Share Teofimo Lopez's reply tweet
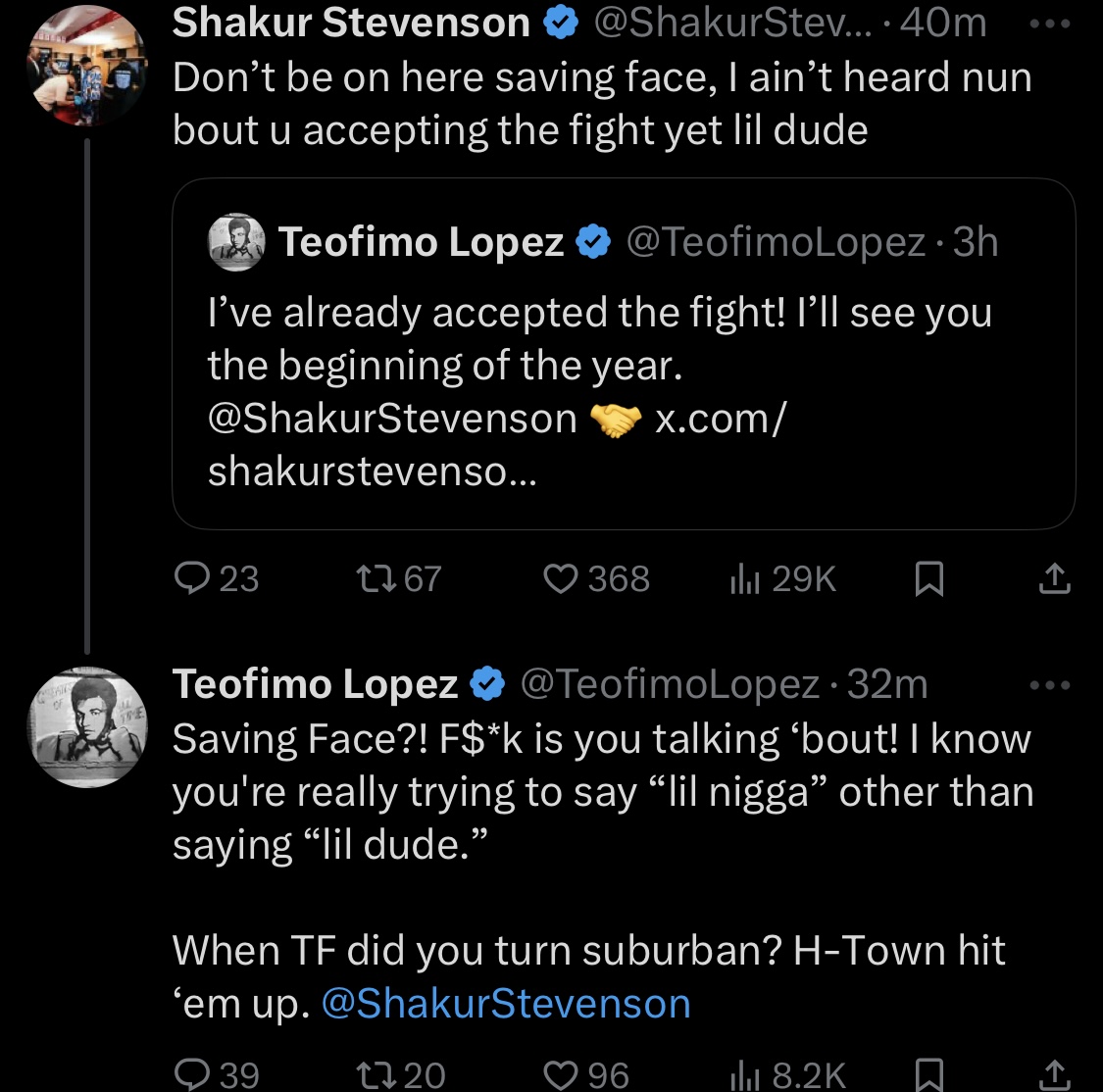Viewport: 1103px width, 1092px height. pos(1054,1074)
